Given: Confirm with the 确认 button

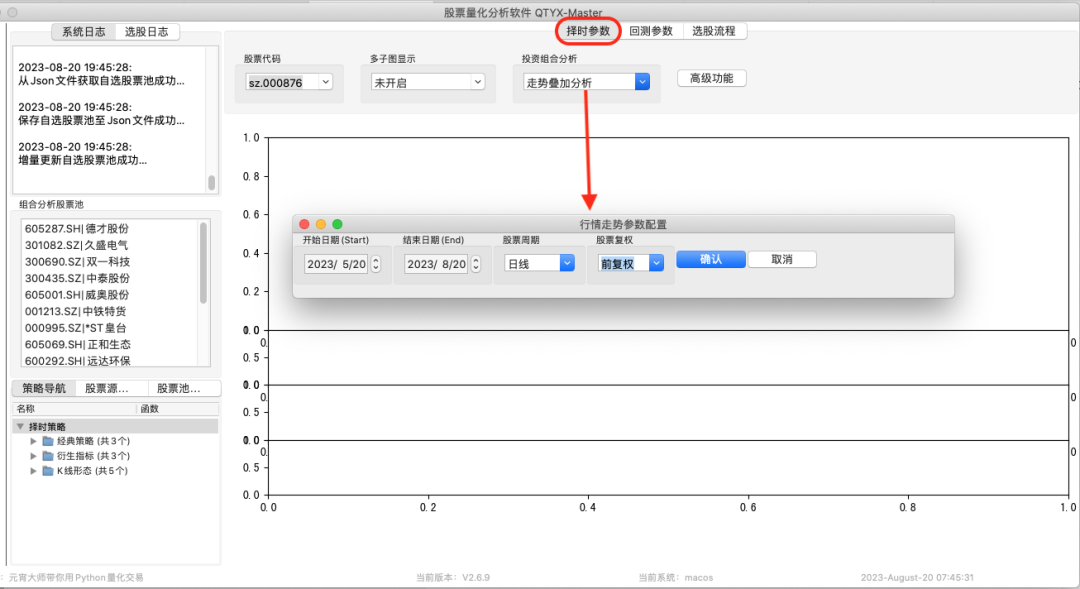Looking at the screenshot, I should coord(711,259).
